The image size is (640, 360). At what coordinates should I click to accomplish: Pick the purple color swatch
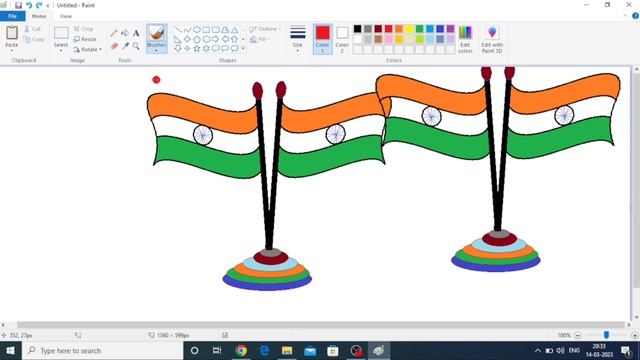(451, 29)
